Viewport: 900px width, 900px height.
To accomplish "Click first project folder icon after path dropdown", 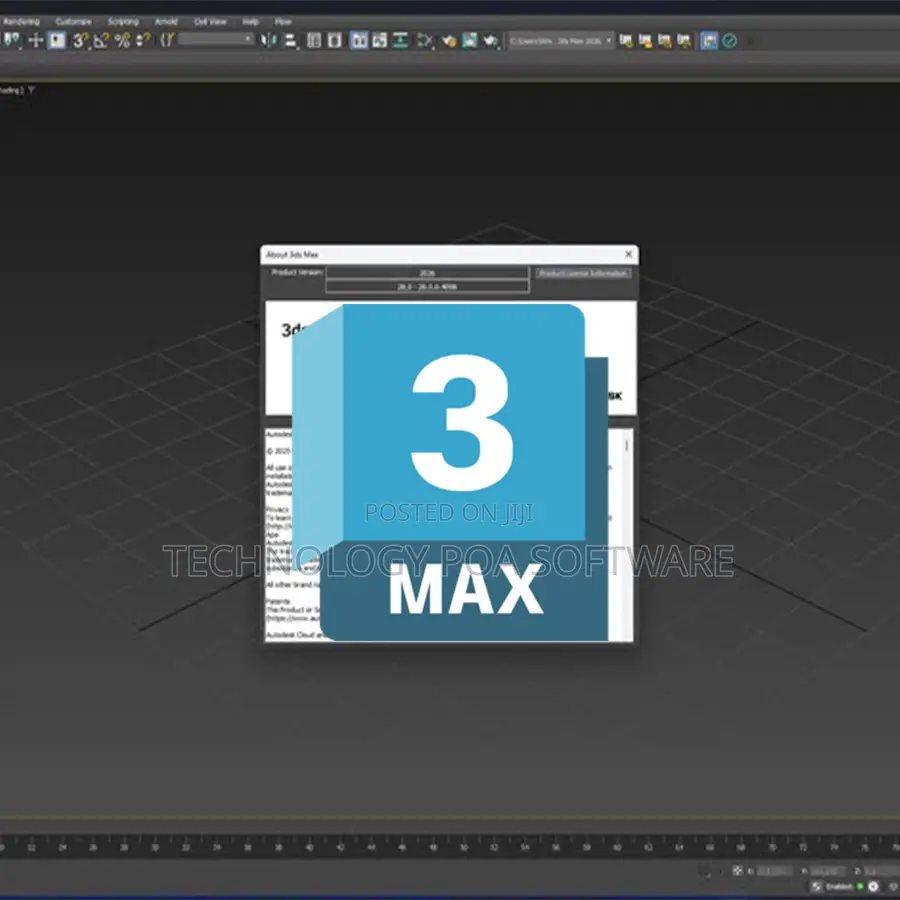I will (x=626, y=41).
